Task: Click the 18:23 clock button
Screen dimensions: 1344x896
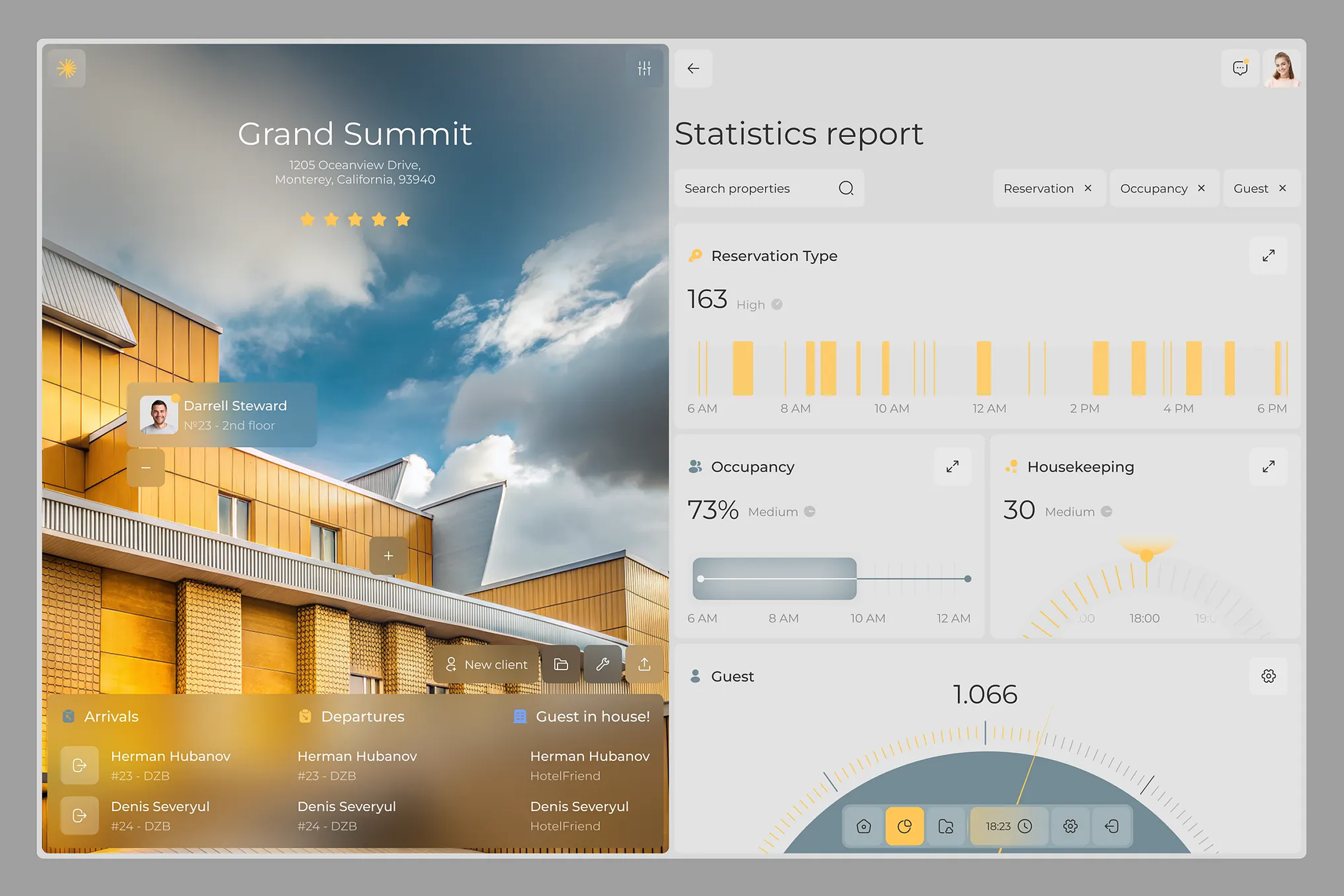Action: click(x=1009, y=827)
